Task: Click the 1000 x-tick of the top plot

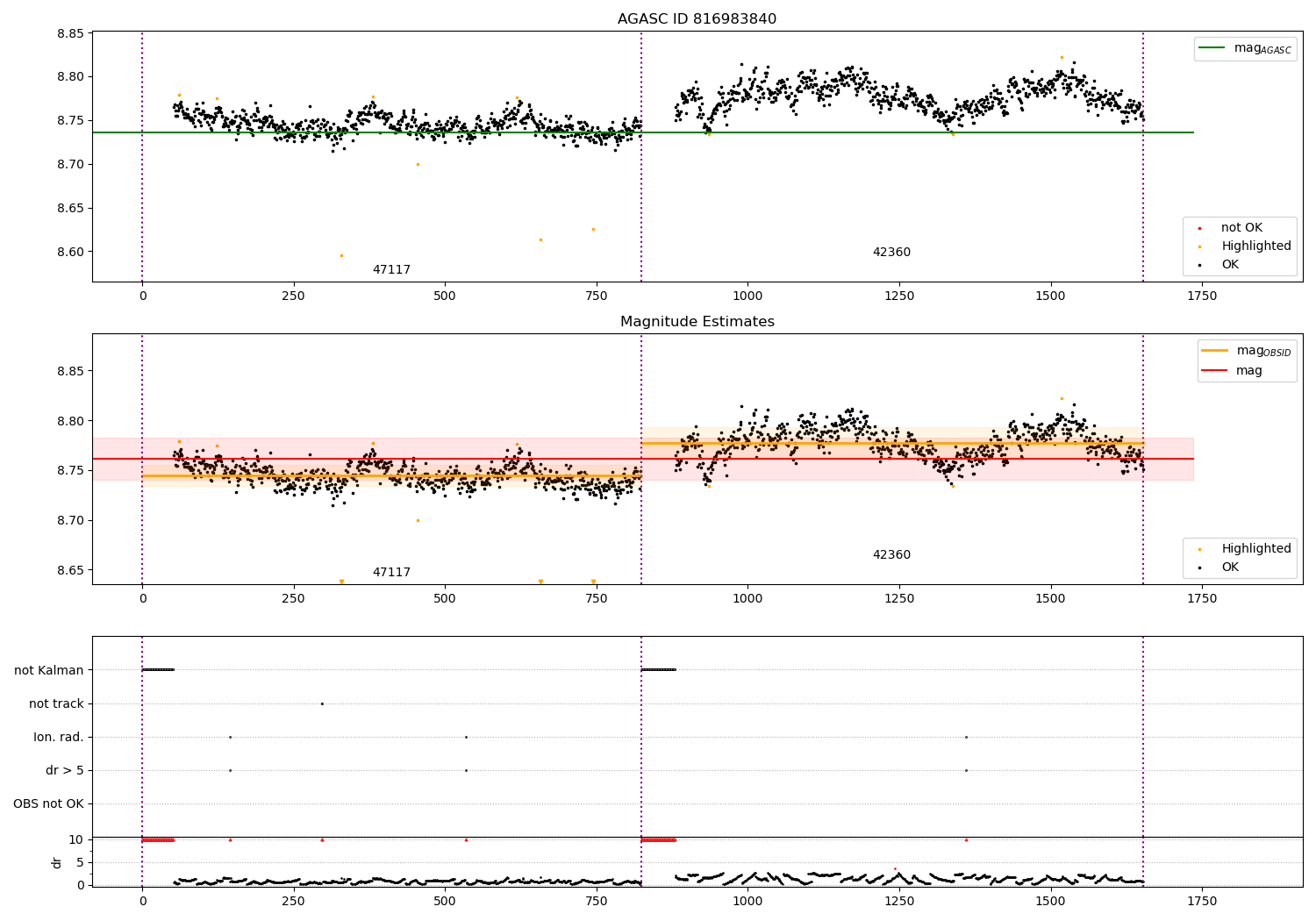Action: tap(747, 296)
